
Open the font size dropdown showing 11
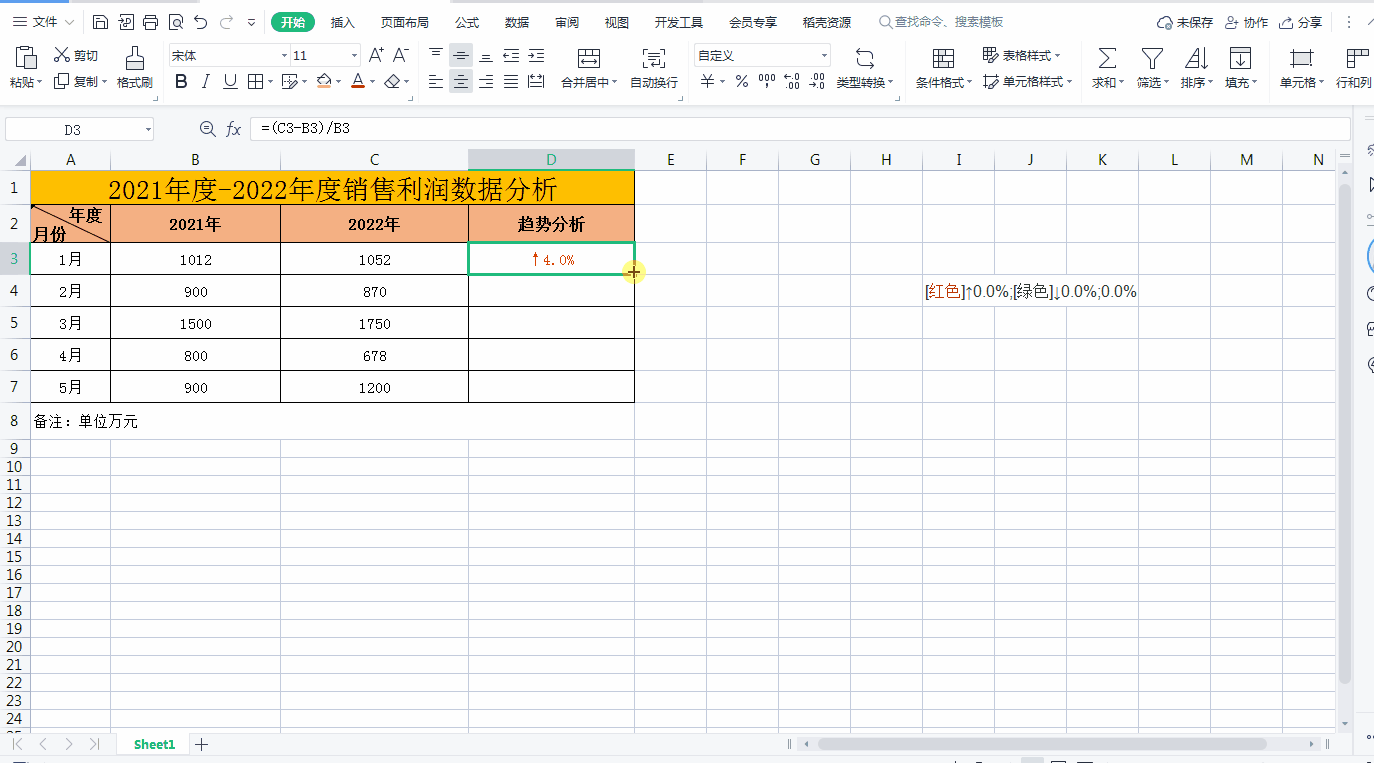pyautogui.click(x=354, y=56)
